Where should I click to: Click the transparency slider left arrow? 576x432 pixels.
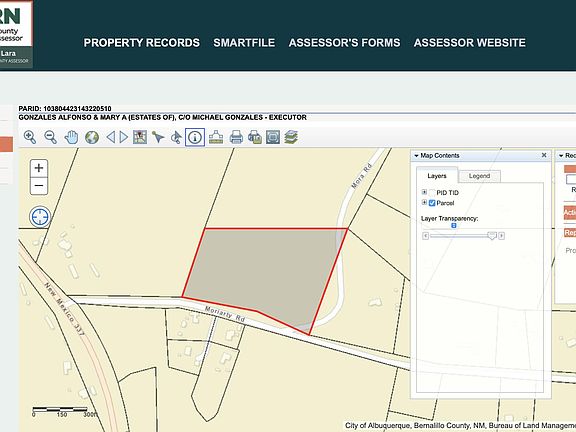tap(425, 236)
